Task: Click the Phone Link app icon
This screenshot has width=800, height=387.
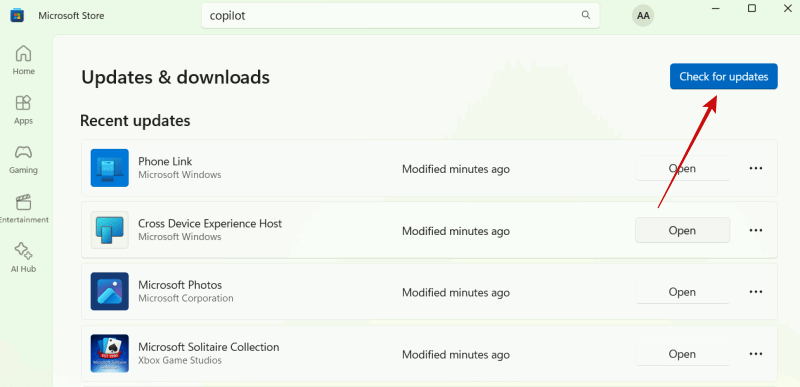Action: pyautogui.click(x=110, y=168)
